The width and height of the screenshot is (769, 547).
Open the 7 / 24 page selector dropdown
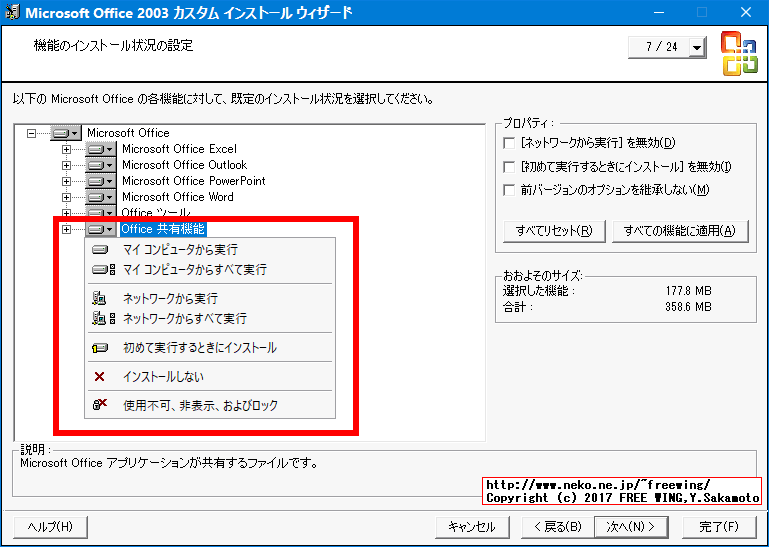pyautogui.click(x=696, y=48)
